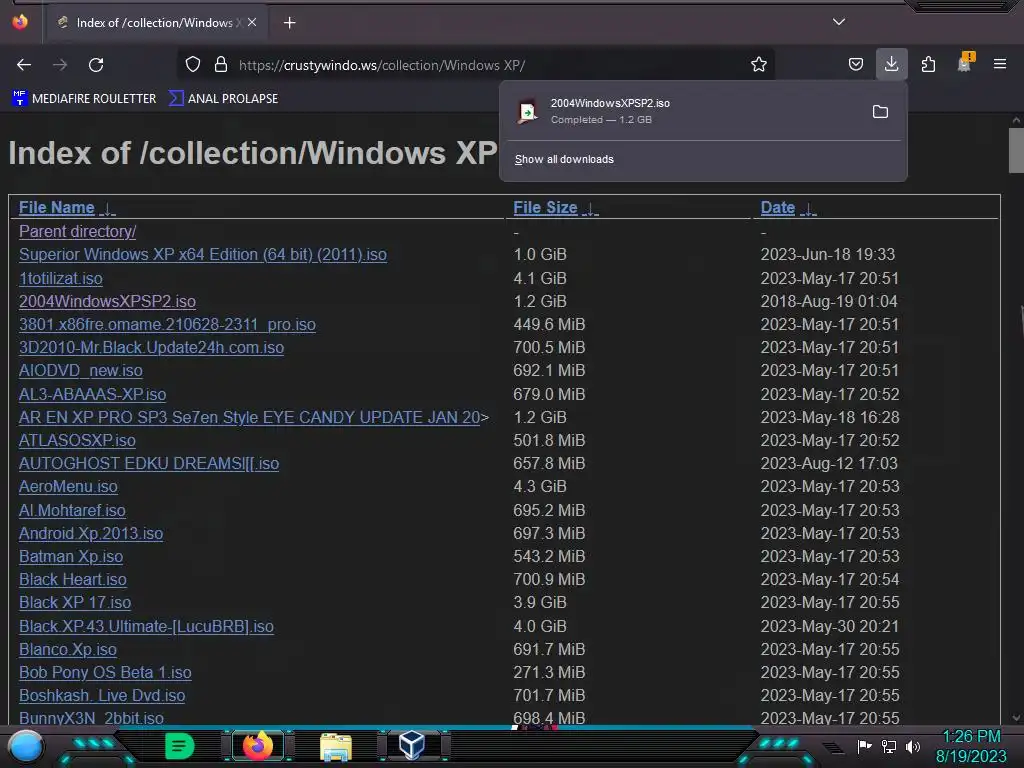Open the Extensions puzzle icon
Image resolution: width=1024 pixels, height=768 pixels.
coord(928,65)
